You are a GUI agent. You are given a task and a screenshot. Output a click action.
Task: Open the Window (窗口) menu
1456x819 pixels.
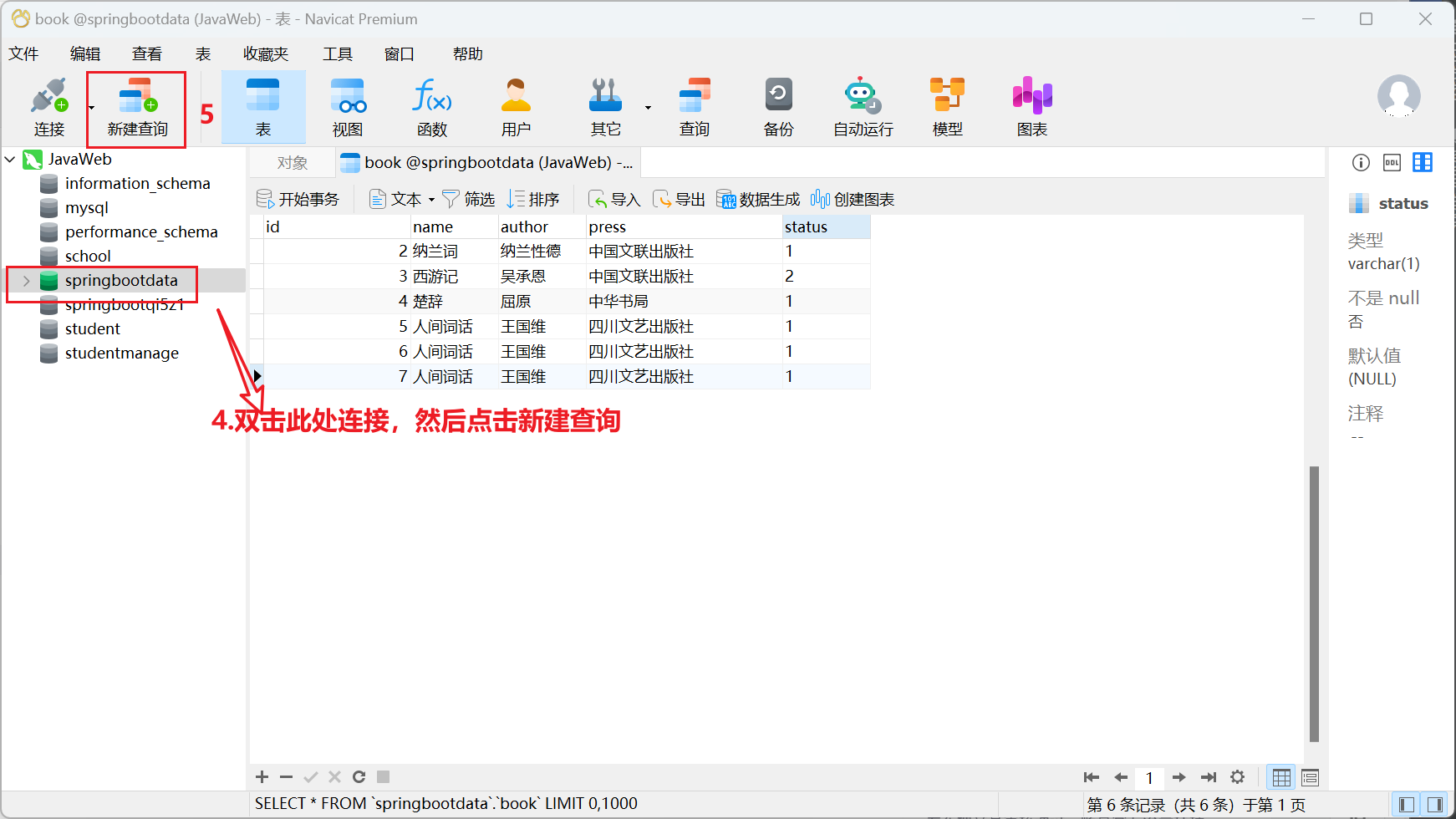(400, 54)
